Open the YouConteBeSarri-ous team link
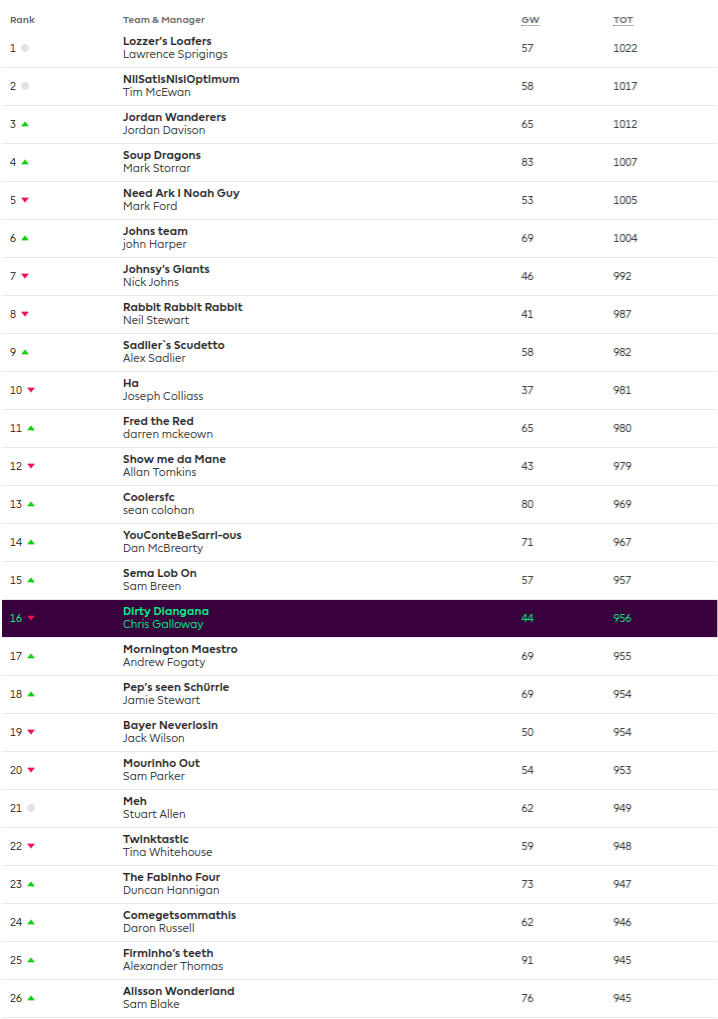Image resolution: width=718 pixels, height=1019 pixels. pos(182,535)
